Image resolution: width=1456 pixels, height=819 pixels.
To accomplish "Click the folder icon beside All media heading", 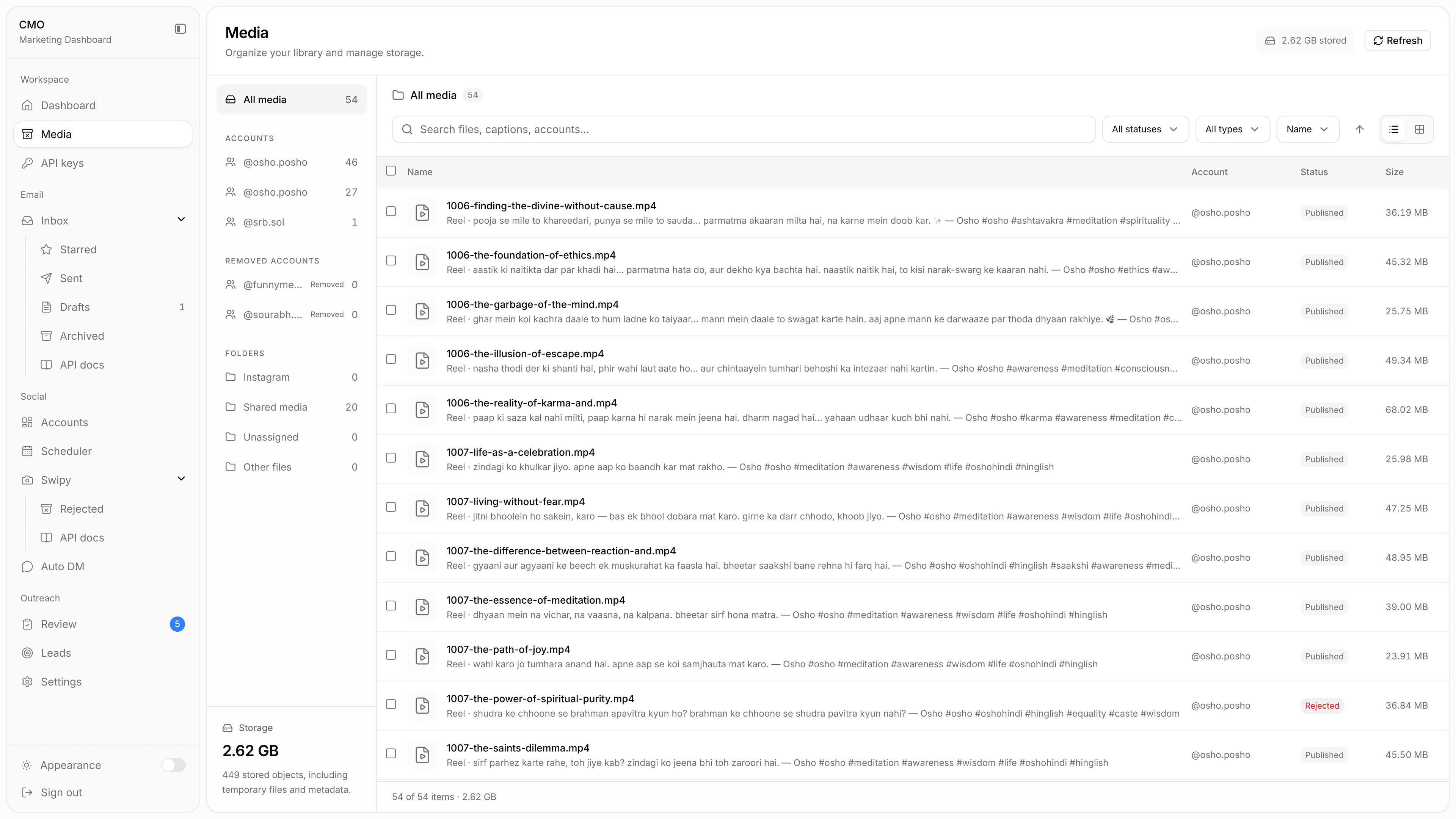I will (x=398, y=95).
